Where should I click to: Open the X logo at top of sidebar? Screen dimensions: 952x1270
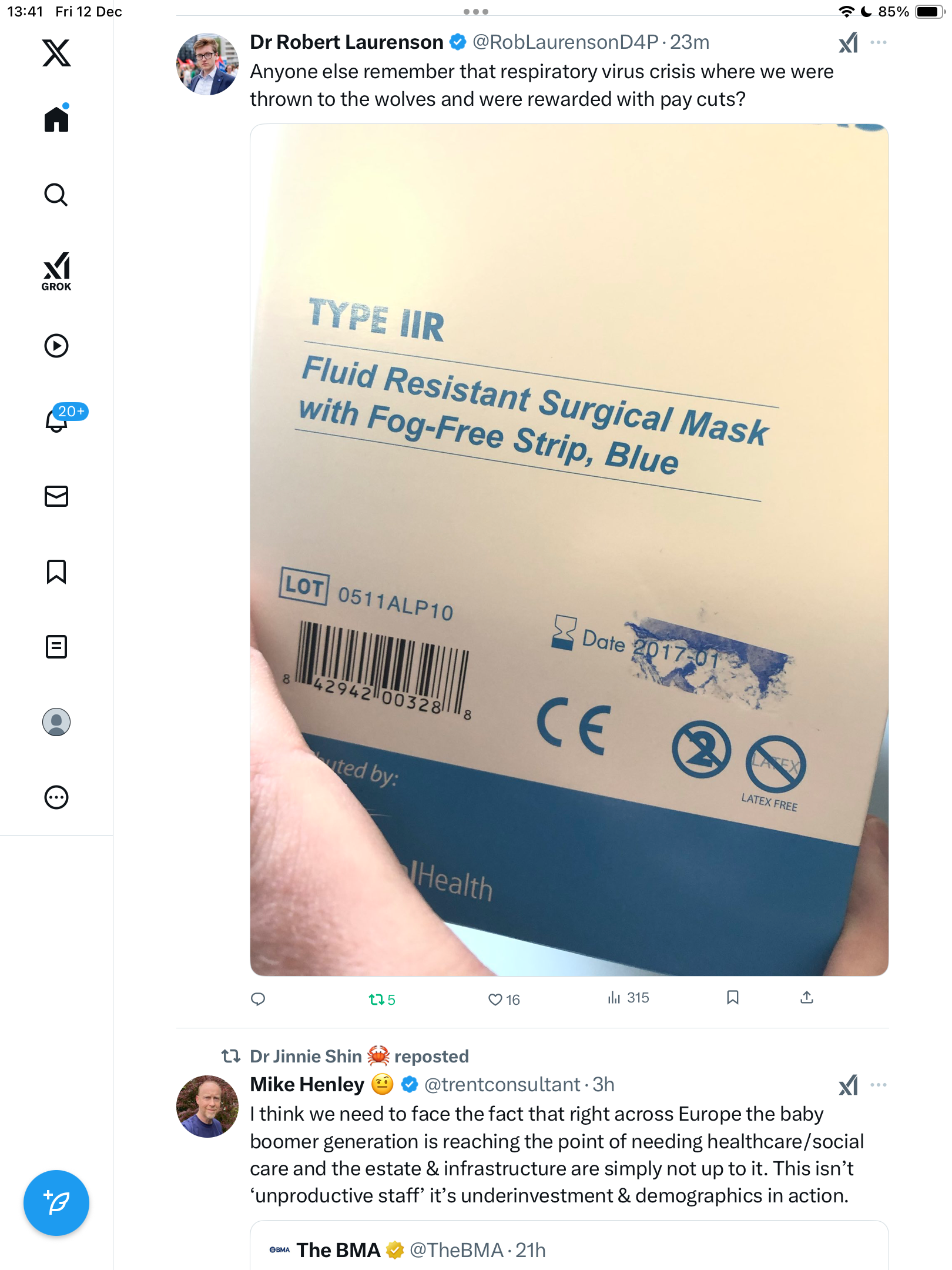(x=56, y=53)
